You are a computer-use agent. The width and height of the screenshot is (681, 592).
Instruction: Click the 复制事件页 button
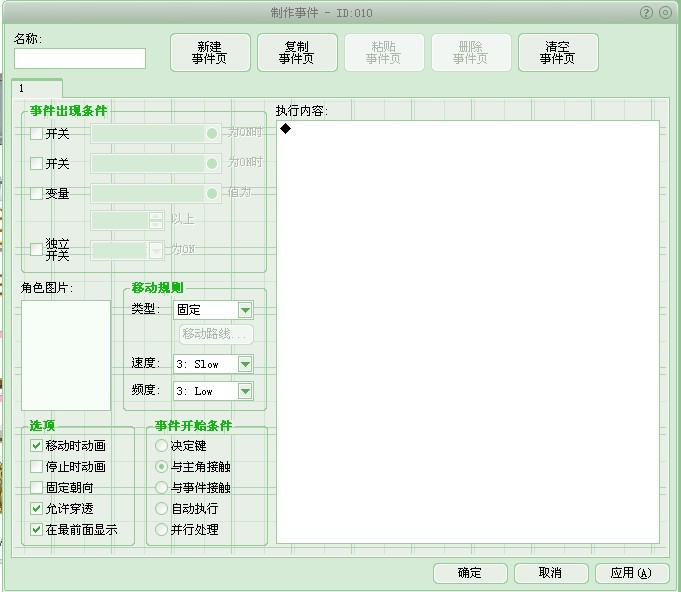coord(297,53)
